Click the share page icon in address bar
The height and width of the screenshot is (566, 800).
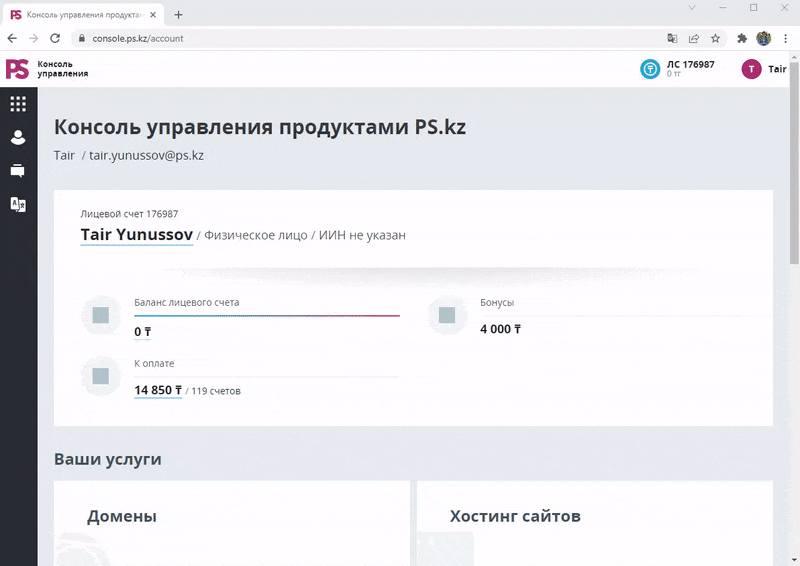click(694, 38)
